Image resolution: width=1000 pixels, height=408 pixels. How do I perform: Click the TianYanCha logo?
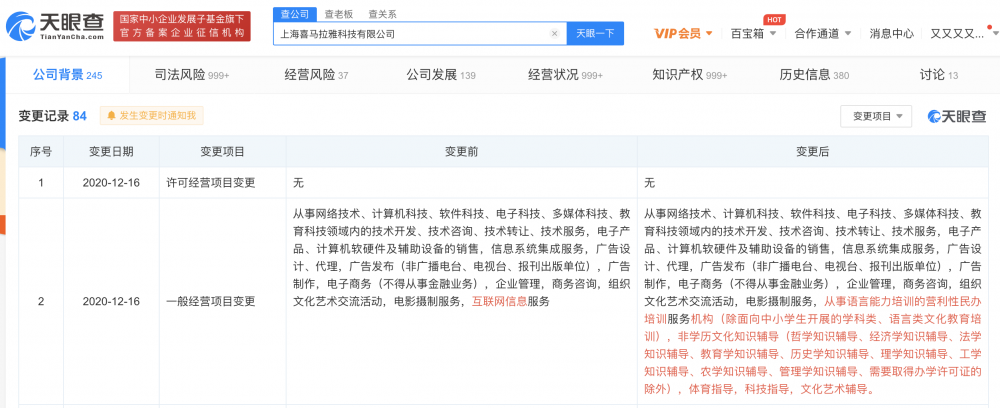point(55,27)
